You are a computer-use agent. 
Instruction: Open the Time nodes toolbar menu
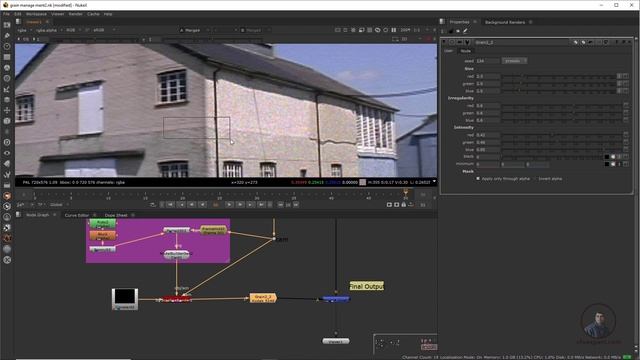point(7,46)
